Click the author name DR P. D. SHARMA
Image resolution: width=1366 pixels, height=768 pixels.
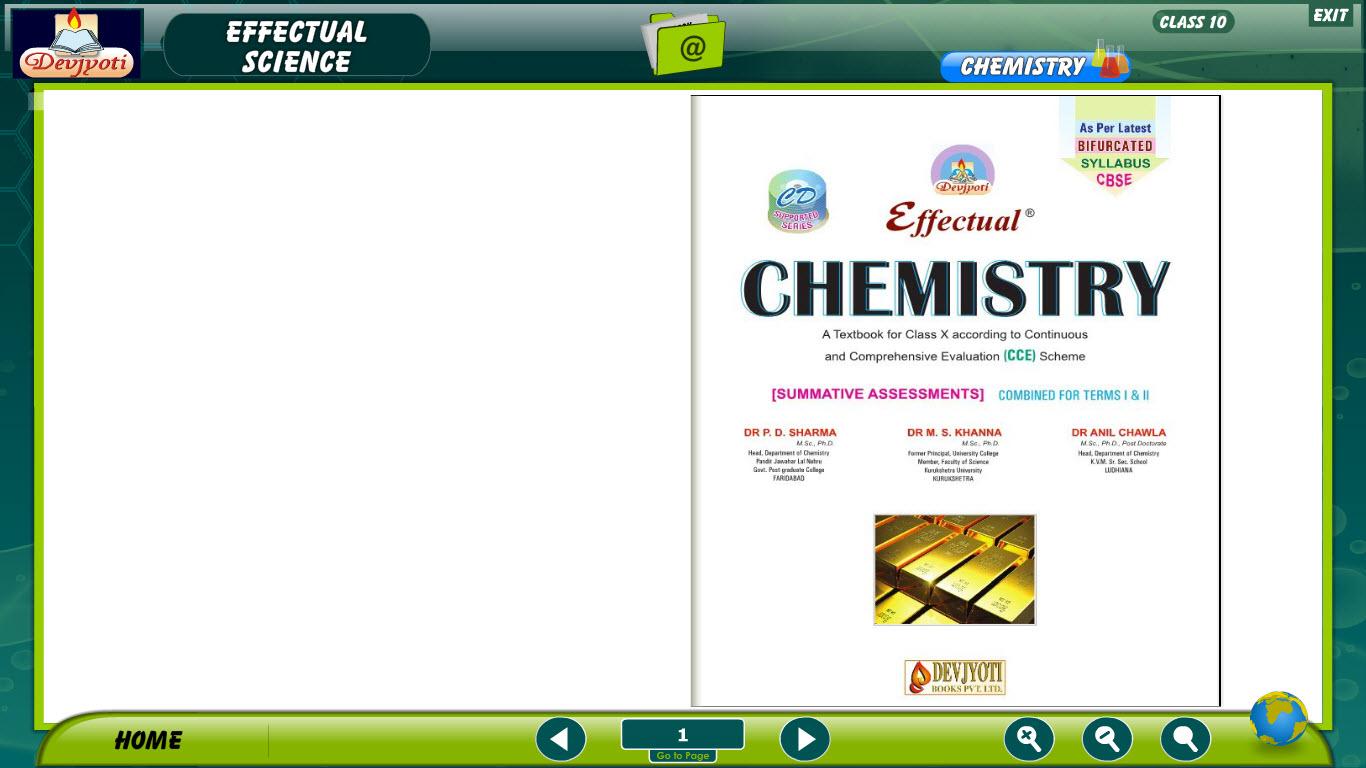pyautogui.click(x=790, y=433)
